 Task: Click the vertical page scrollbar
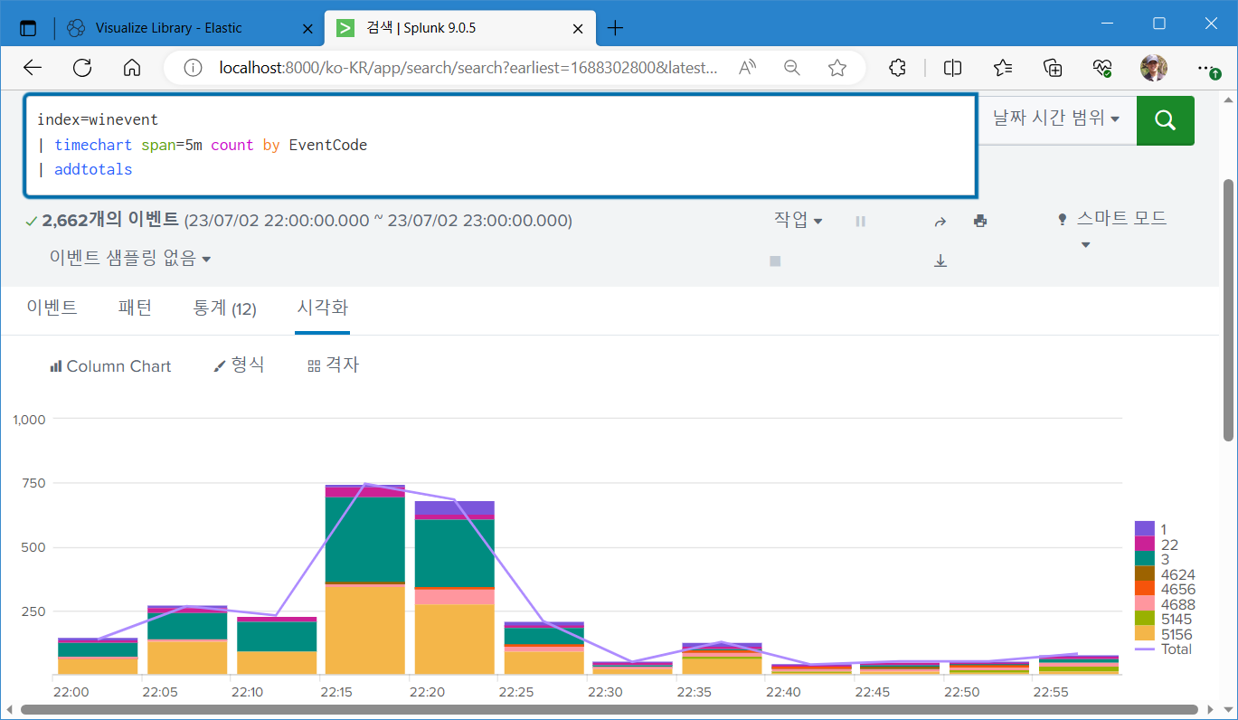click(1229, 310)
